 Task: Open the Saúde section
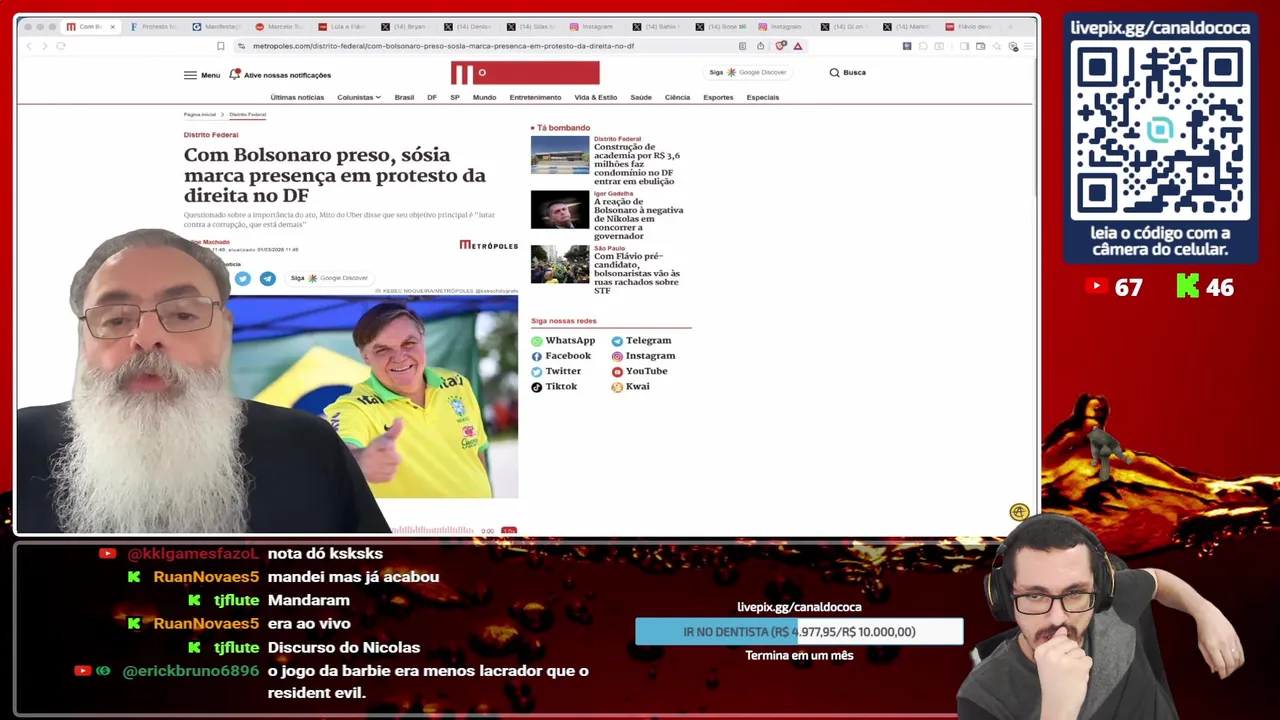tap(641, 97)
